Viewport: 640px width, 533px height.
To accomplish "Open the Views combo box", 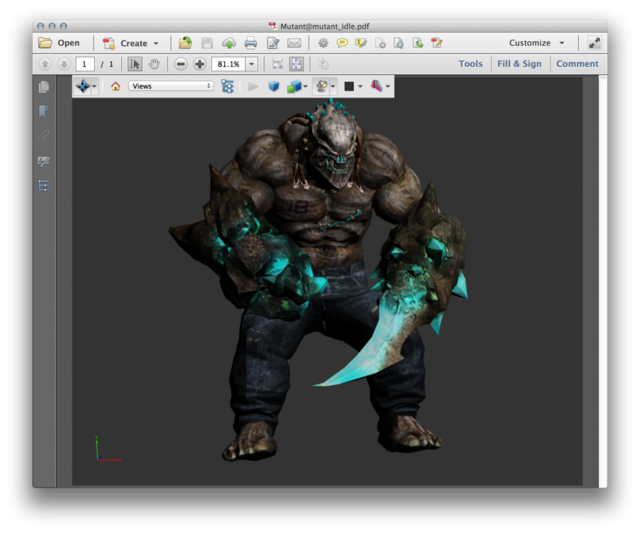I will [x=171, y=86].
